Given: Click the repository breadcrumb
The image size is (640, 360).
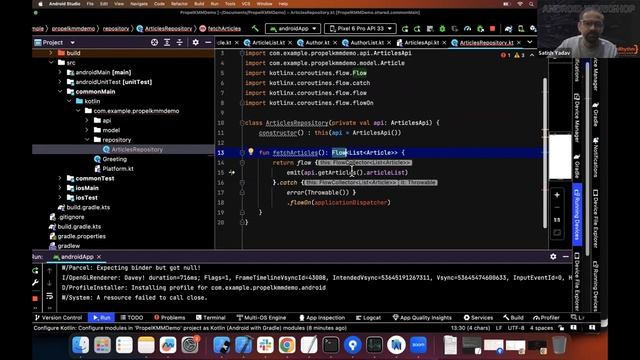Looking at the screenshot, I should click(x=116, y=29).
